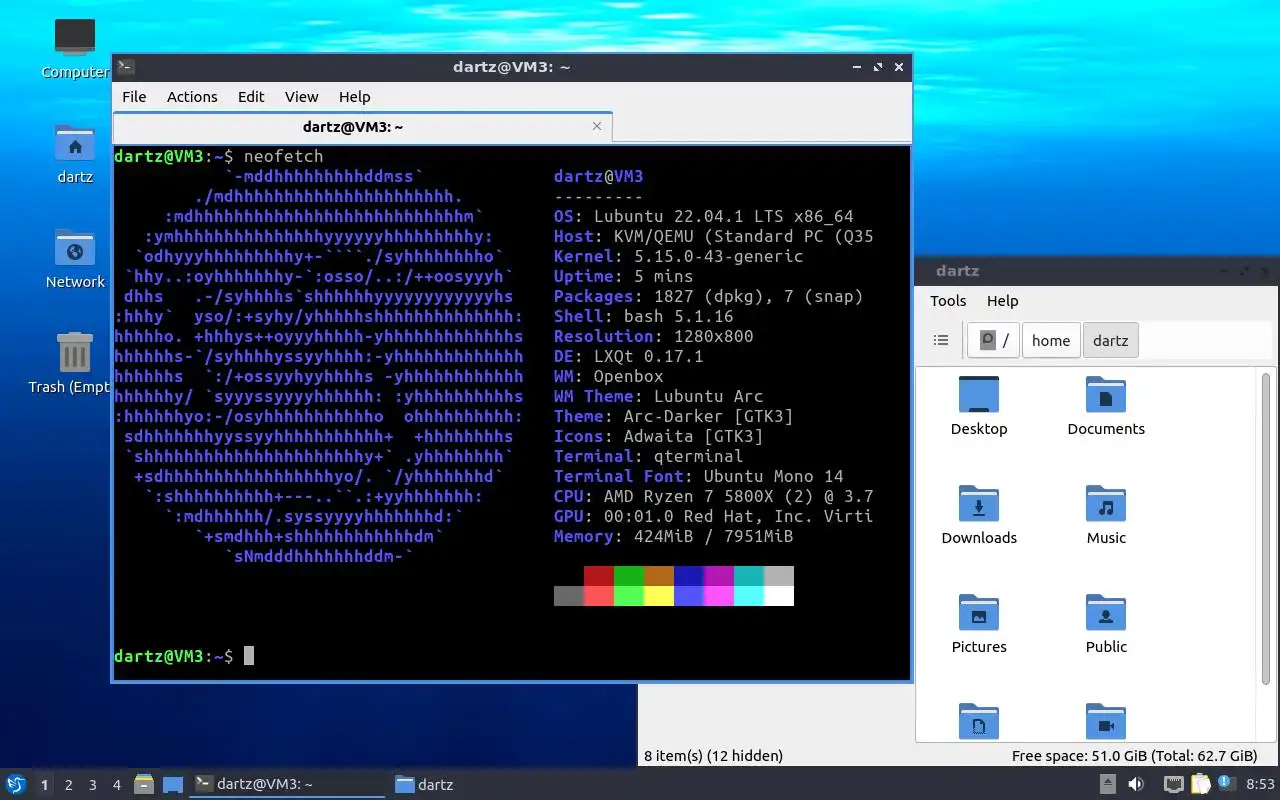This screenshot has height=800, width=1280.
Task: Select the Pictures folder in file manager
Action: click(979, 625)
